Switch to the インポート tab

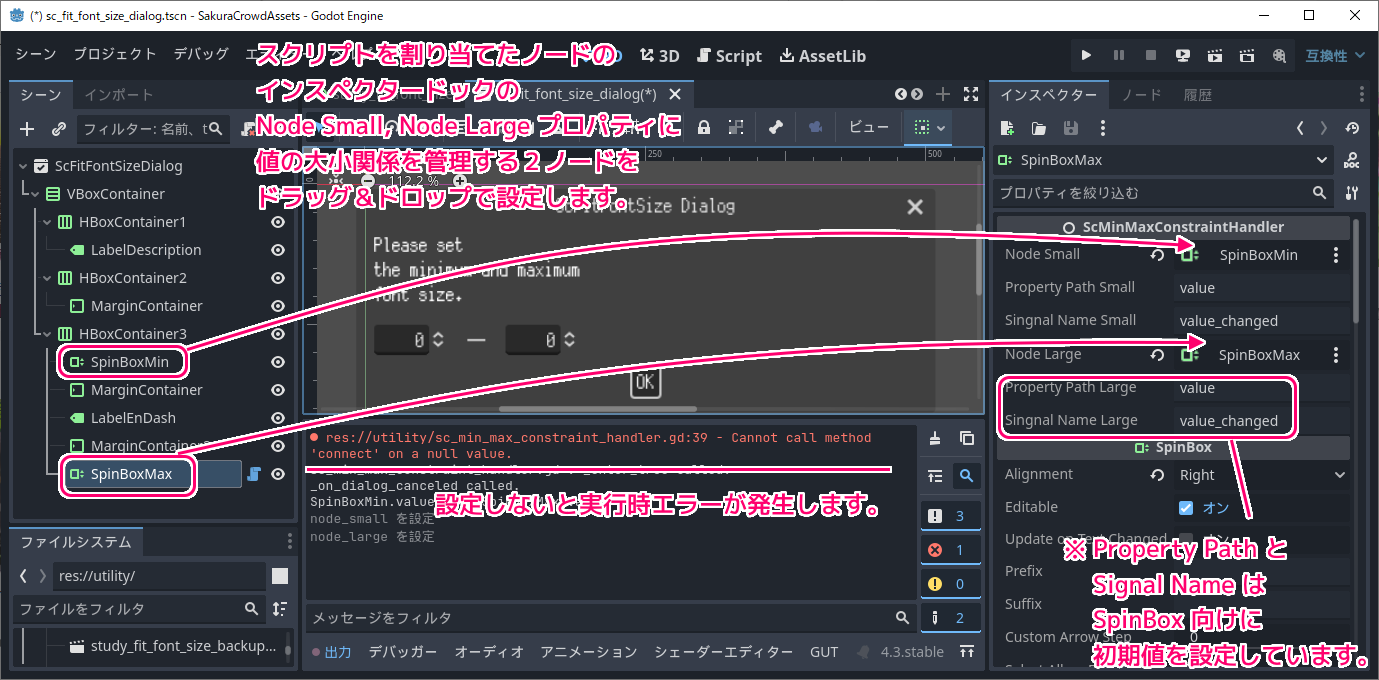[x=119, y=95]
